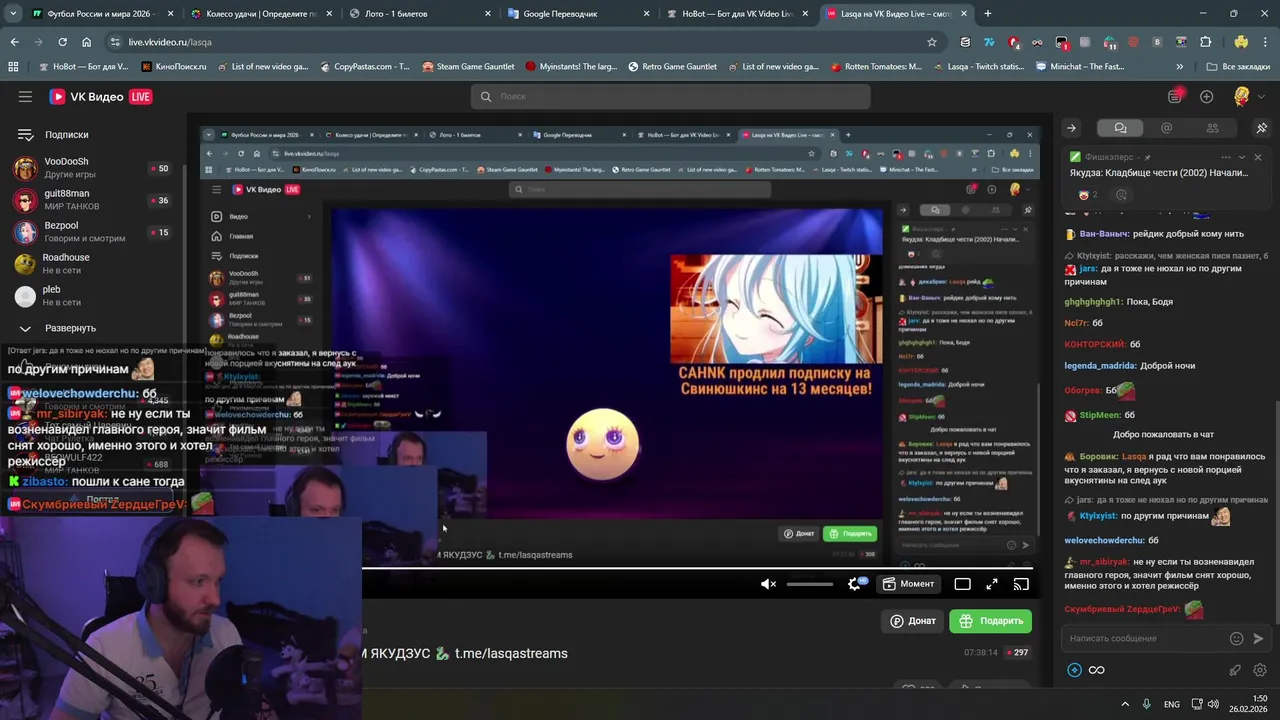Open the notifications feed icon with red badge

pos(1175,96)
